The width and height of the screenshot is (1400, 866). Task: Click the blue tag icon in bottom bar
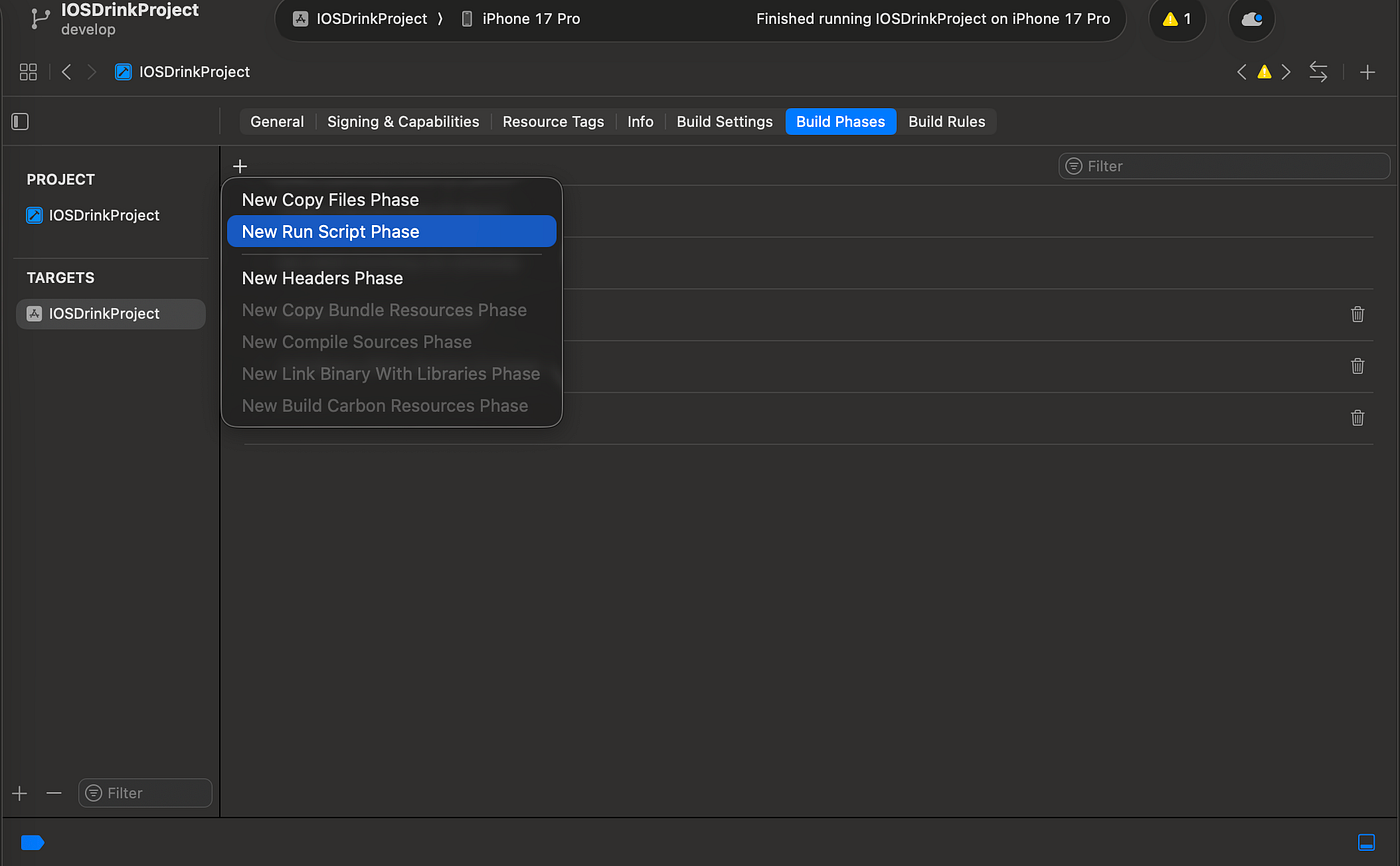pos(32,842)
